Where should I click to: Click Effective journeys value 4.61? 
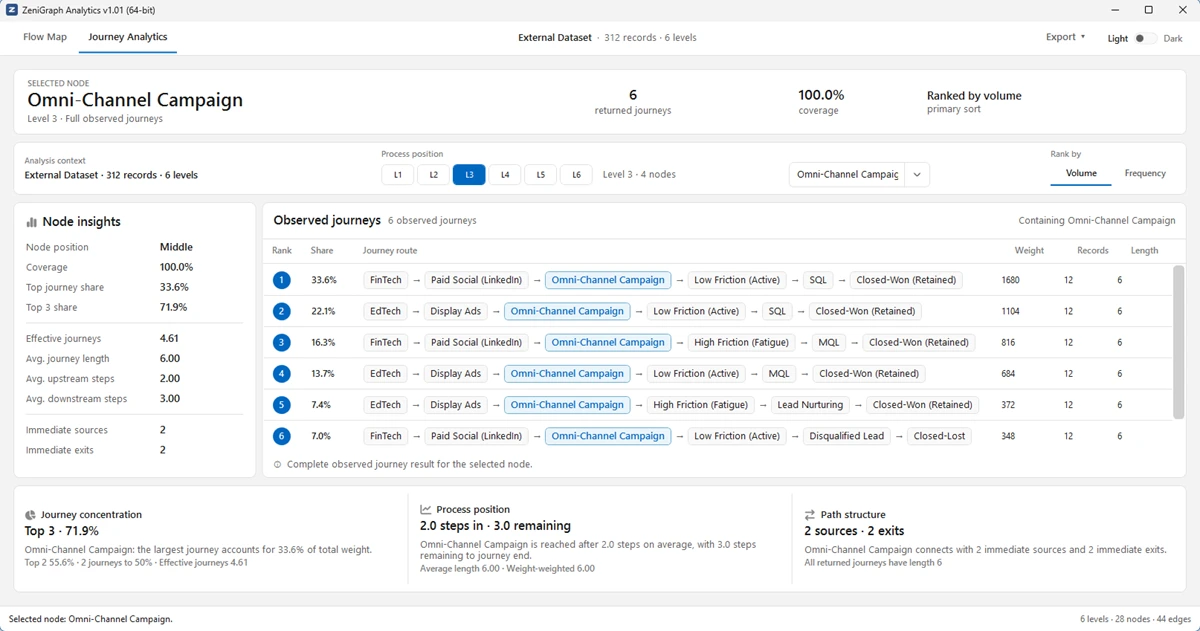pos(170,339)
